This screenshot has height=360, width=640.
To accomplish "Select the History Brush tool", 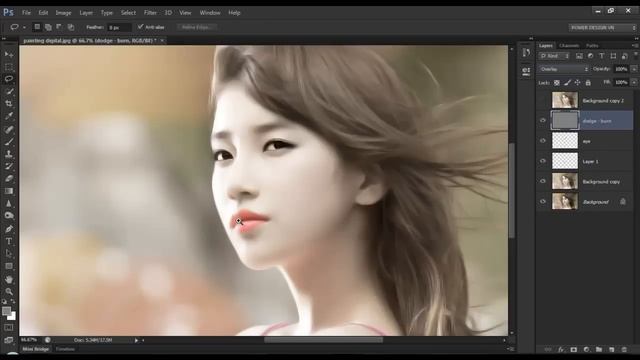I will point(9,166).
